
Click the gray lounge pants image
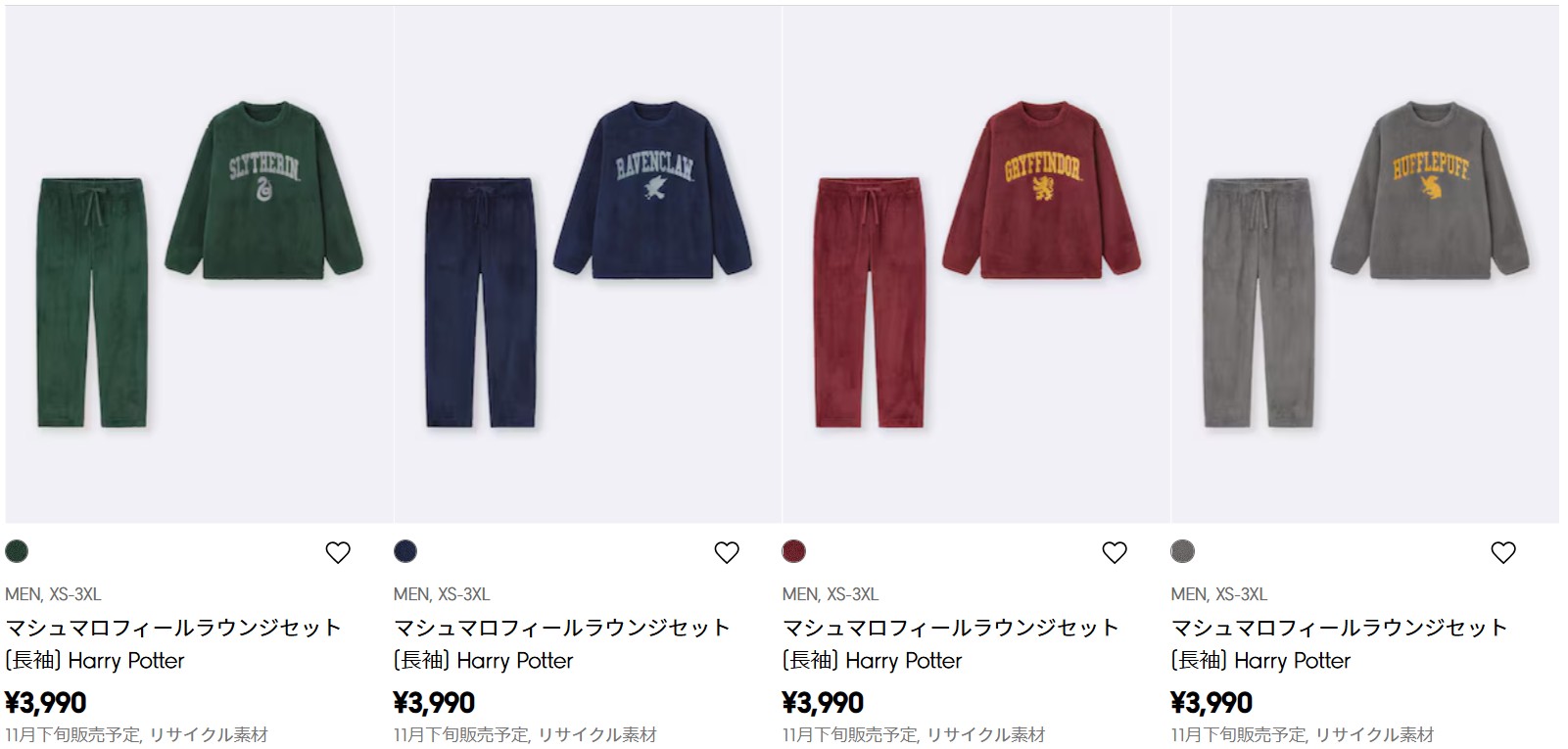(1259, 302)
